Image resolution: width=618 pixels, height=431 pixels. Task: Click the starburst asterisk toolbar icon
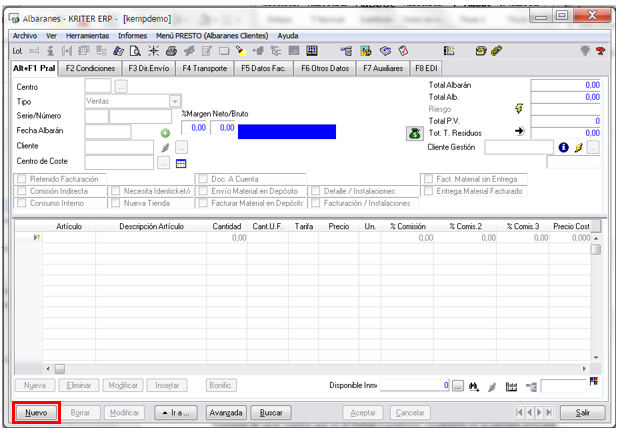153,51
